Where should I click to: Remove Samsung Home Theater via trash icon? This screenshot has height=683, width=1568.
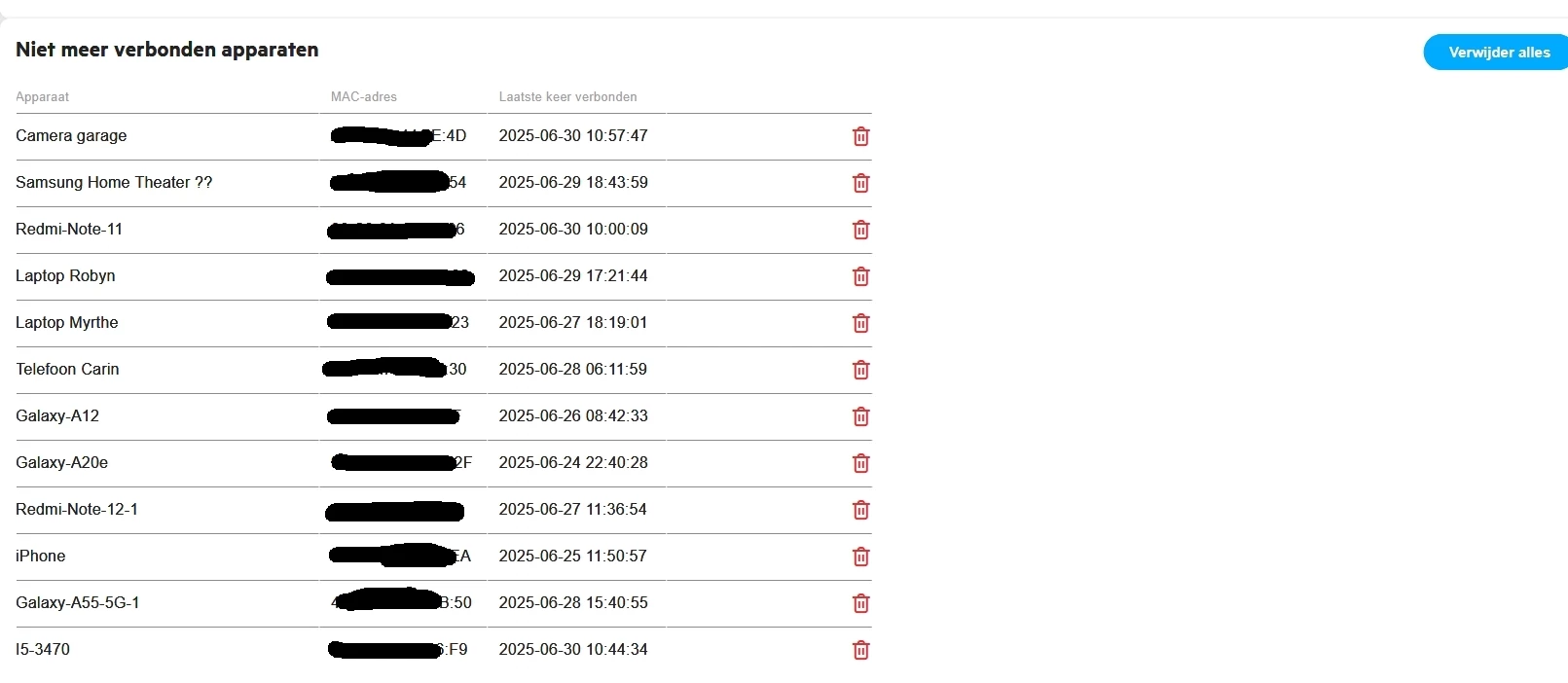(860, 183)
